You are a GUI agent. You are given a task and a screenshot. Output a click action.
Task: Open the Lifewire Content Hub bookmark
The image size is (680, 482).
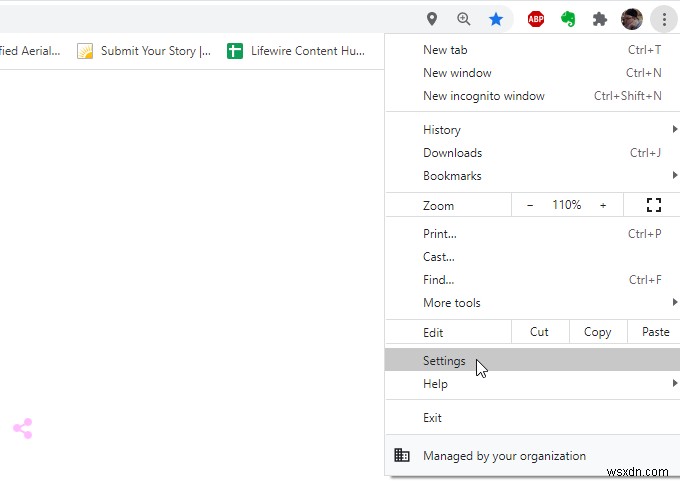[297, 51]
